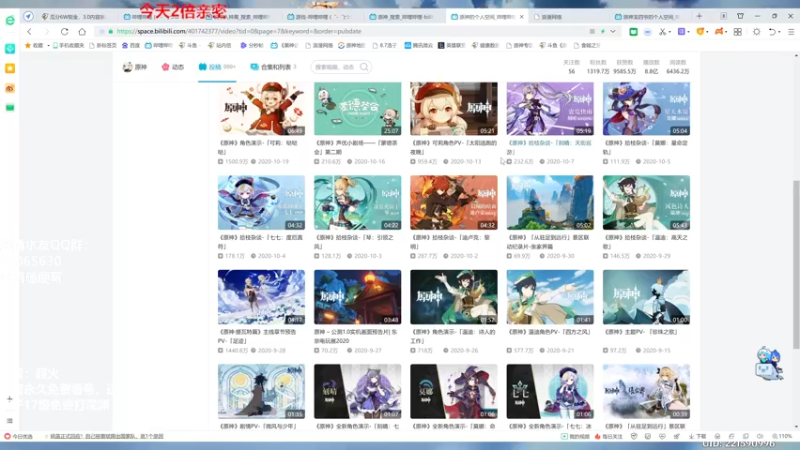Open the 收藏 star bookmarks button

click(34, 45)
